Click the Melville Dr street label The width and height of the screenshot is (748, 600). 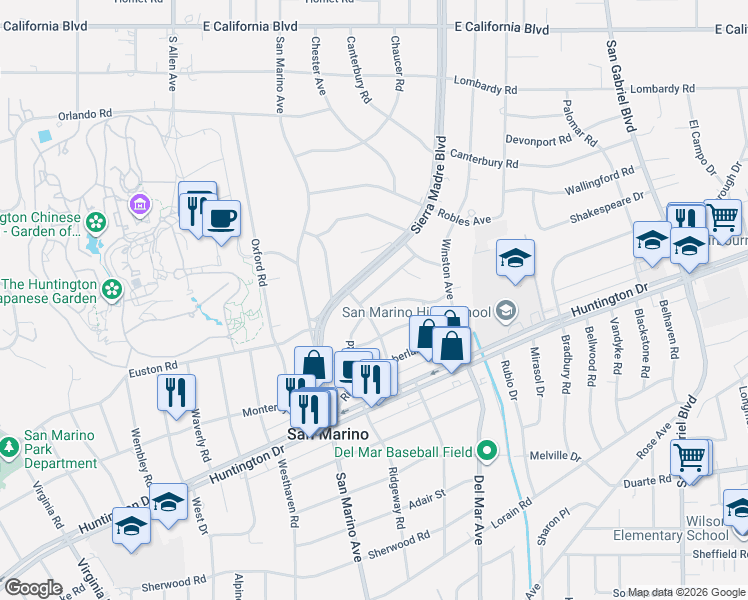[x=556, y=456]
